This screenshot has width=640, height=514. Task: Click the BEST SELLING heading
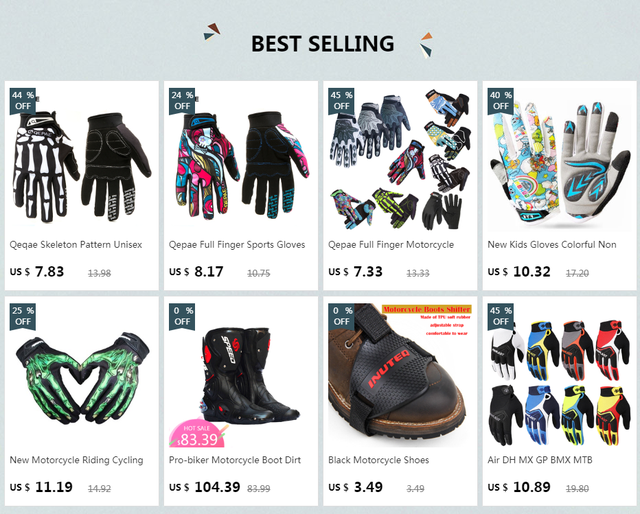tap(322, 44)
